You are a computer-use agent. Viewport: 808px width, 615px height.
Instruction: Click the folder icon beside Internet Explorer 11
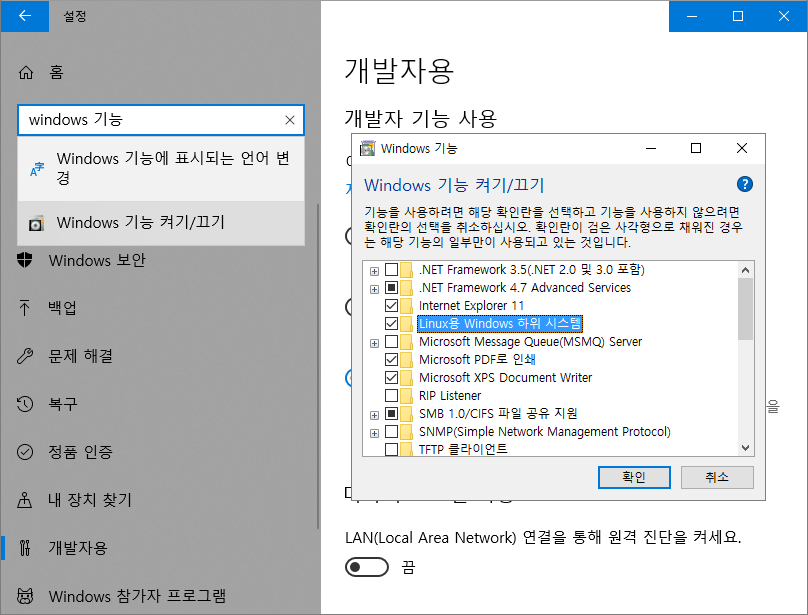point(407,306)
